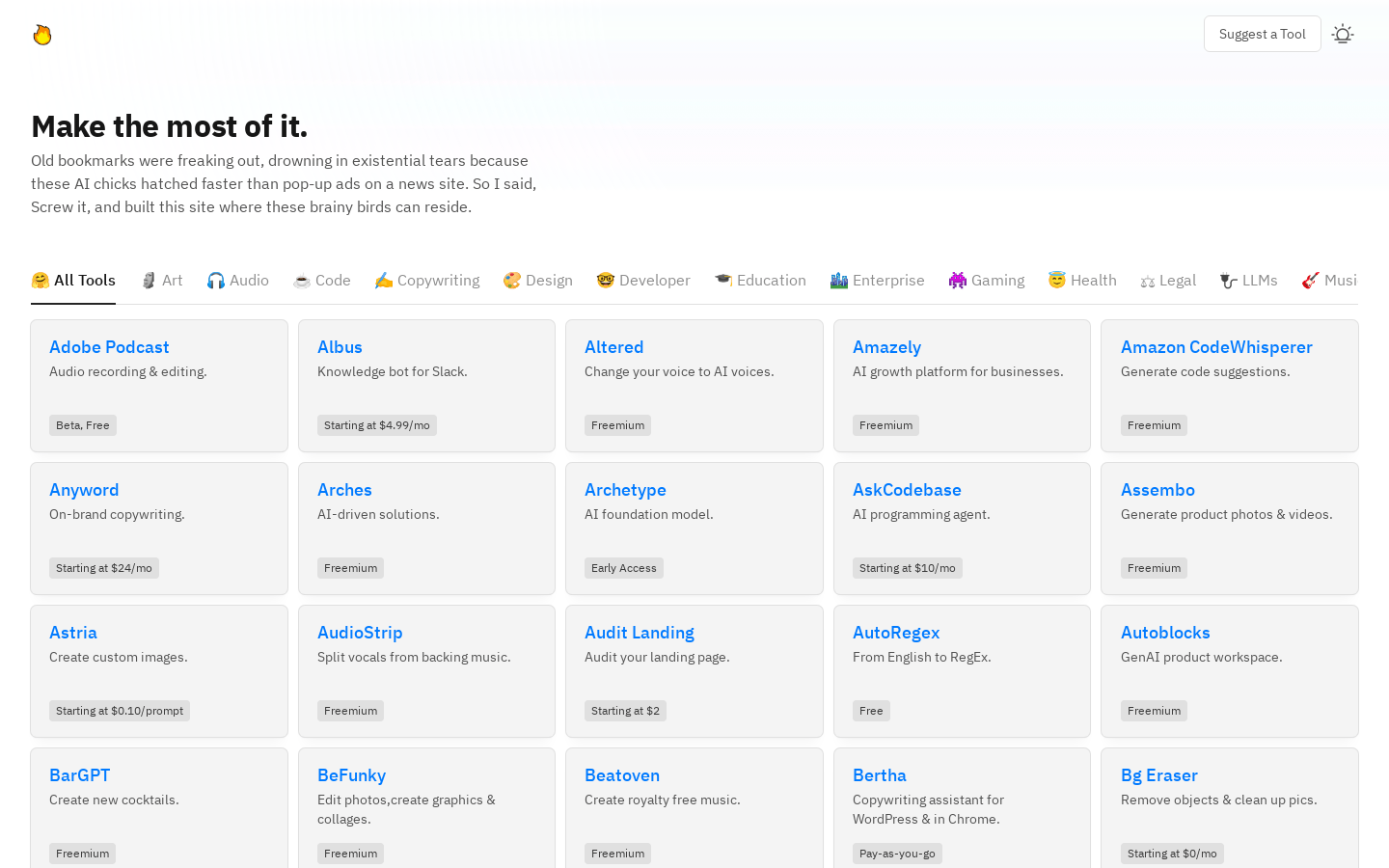
Task: Switch to the Education tab
Action: (760, 281)
